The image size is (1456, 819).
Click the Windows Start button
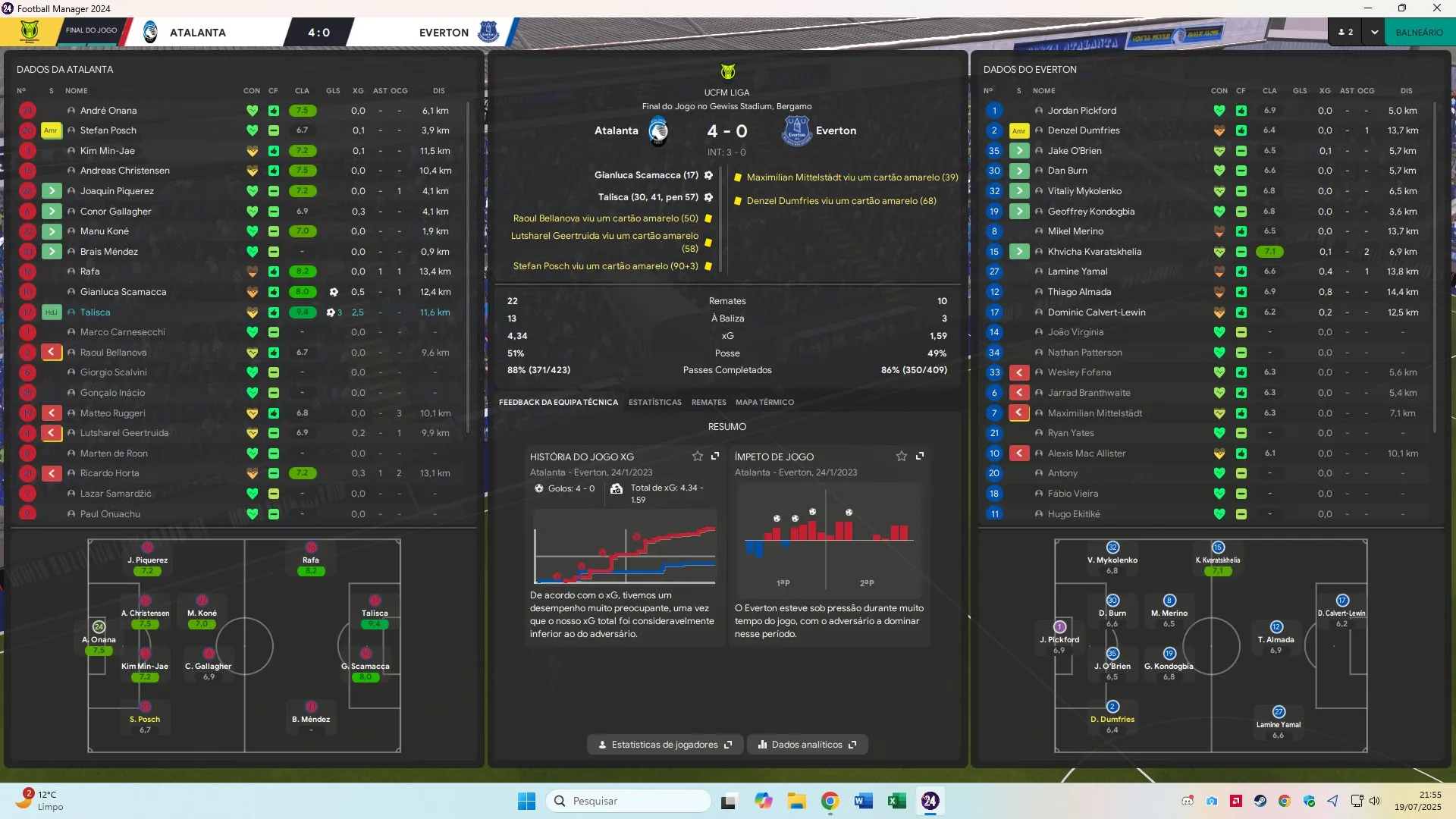pyautogui.click(x=526, y=801)
